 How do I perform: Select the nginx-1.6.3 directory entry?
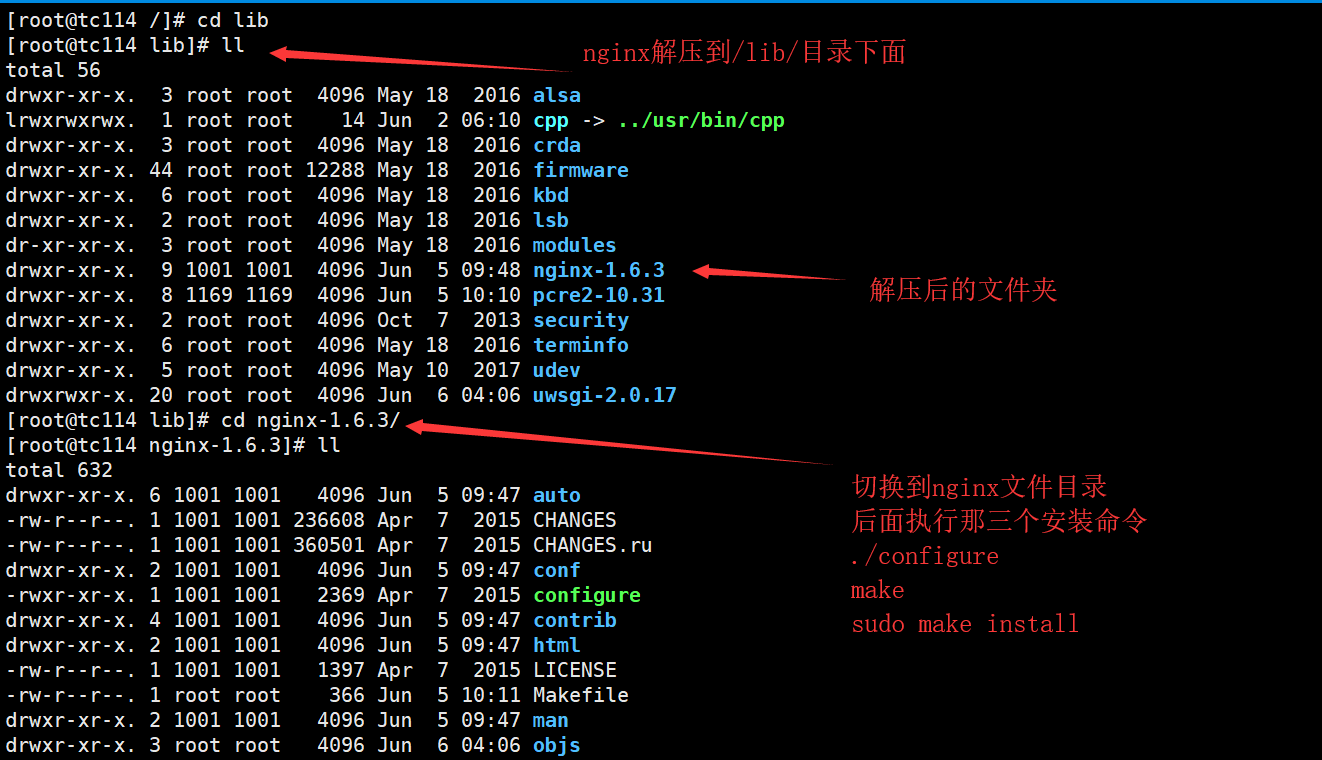click(x=598, y=269)
